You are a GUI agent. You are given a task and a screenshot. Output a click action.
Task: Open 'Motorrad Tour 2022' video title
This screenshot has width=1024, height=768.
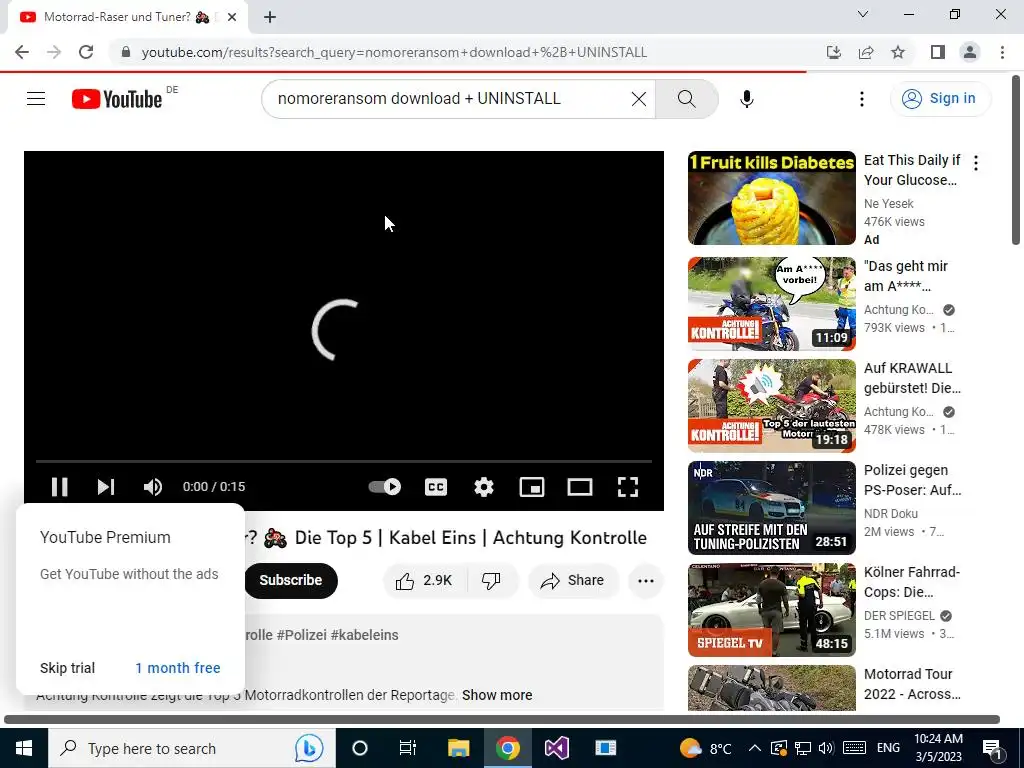pyautogui.click(x=912, y=684)
